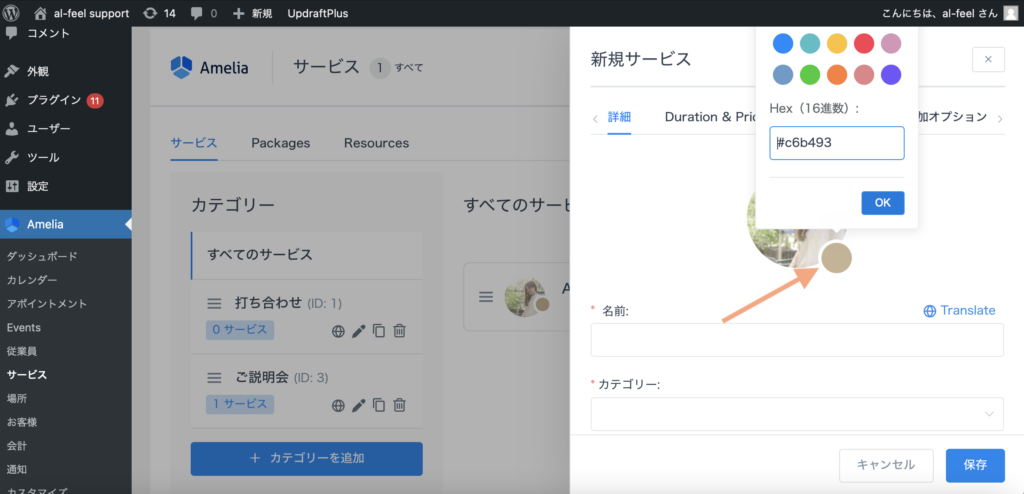Click the pencil edit icon for 打ち合わせ category
Viewport: 1024px width, 494px height.
[358, 331]
